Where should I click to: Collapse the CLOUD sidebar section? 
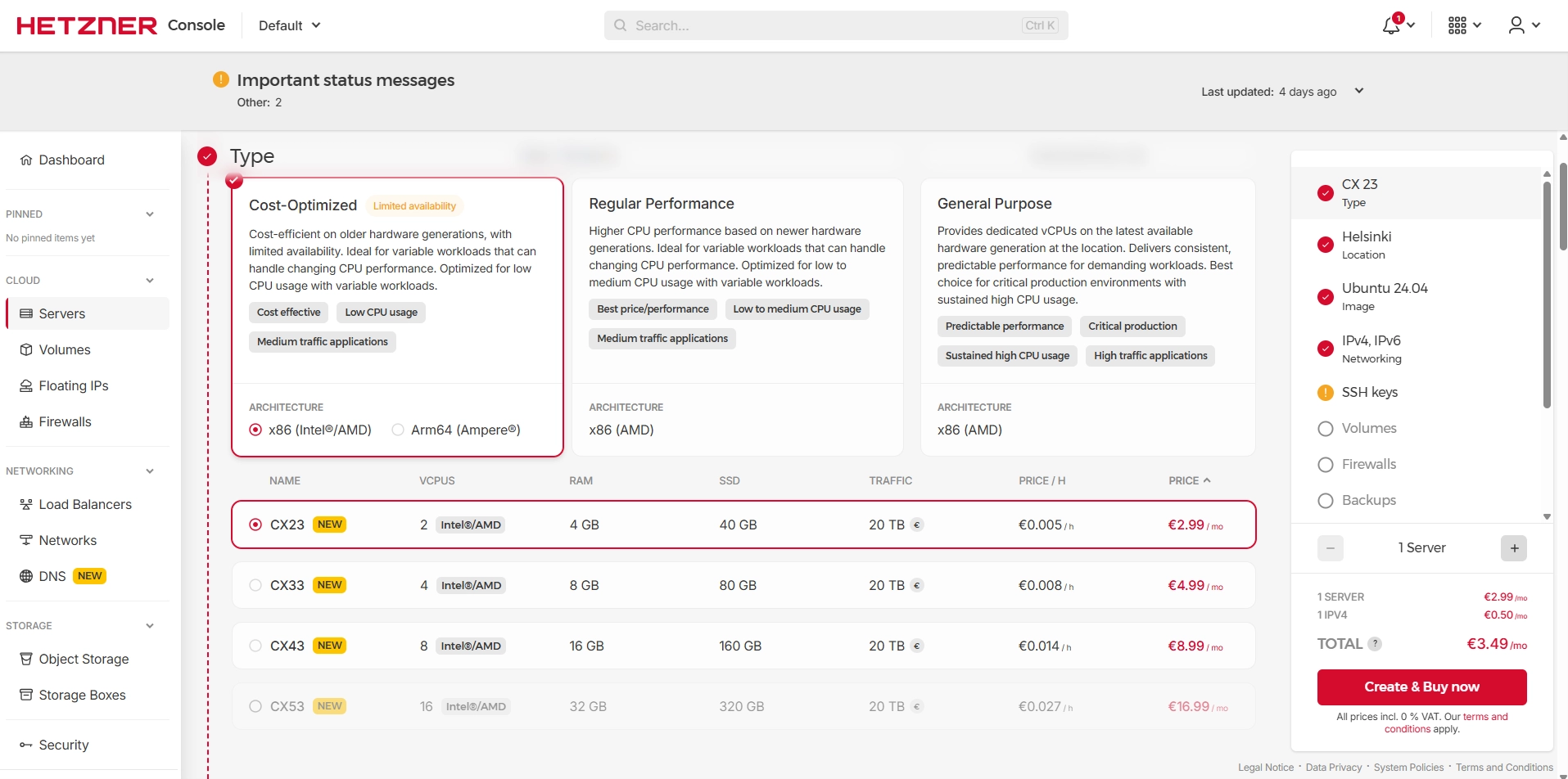(150, 281)
